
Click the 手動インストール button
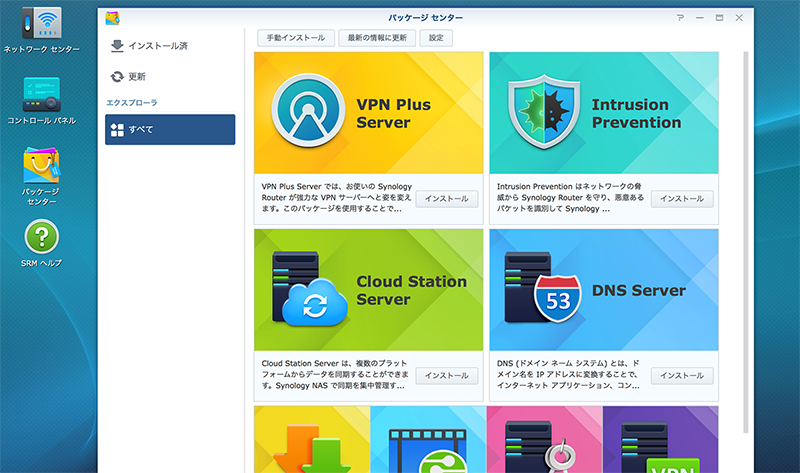point(296,38)
